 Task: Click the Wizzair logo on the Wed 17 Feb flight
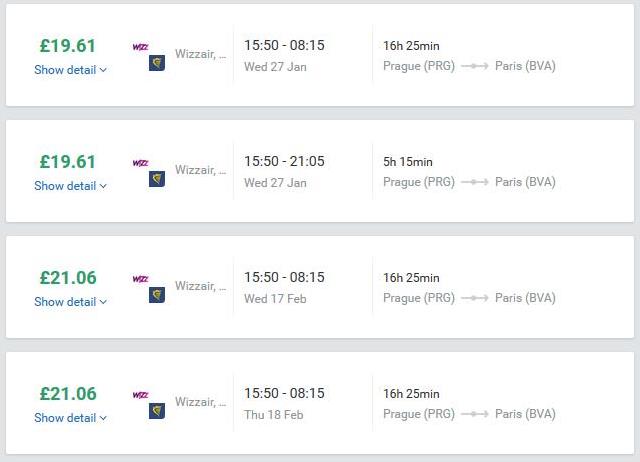coord(140,279)
